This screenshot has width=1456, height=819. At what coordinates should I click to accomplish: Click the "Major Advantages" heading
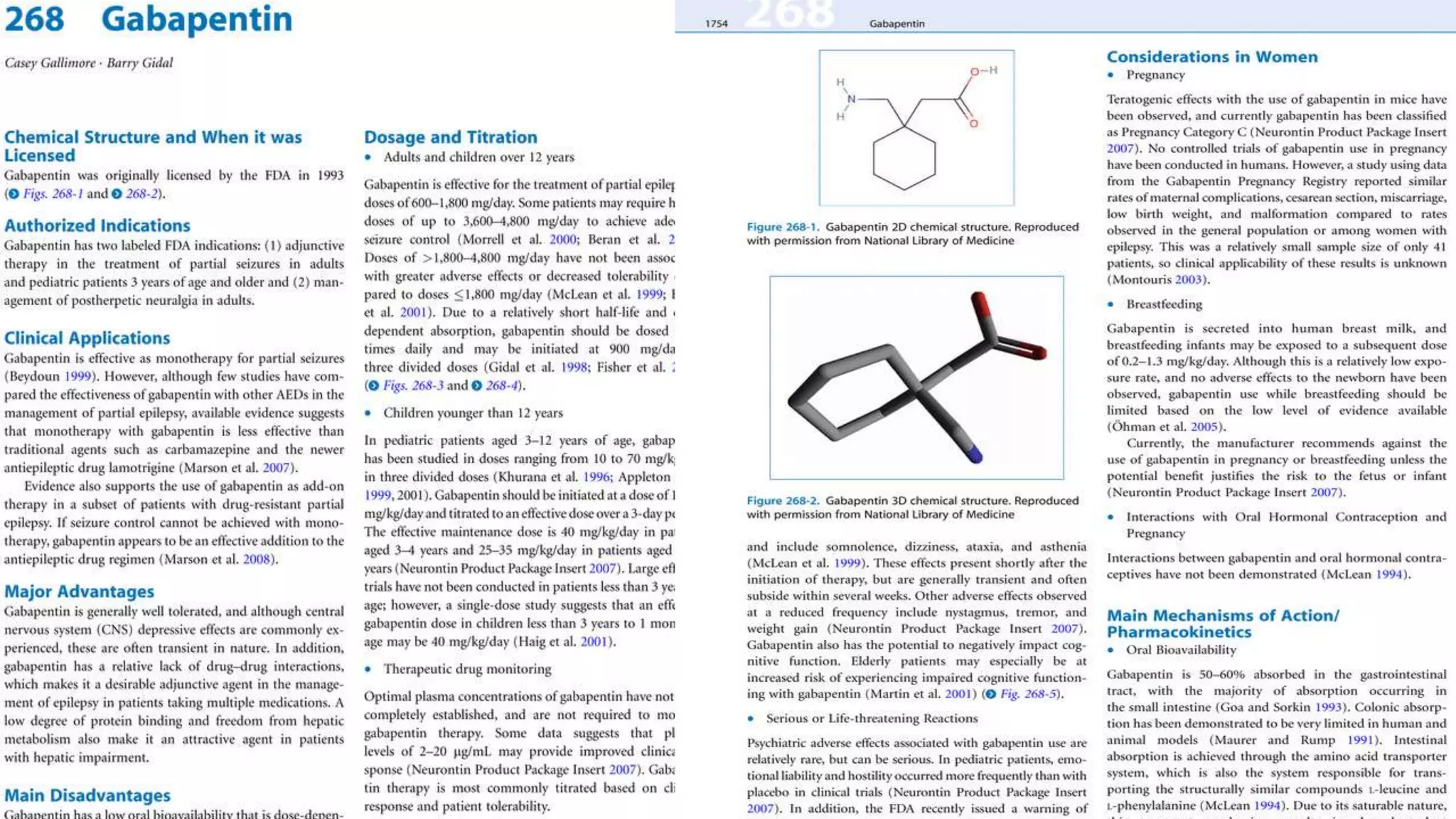pos(80,592)
